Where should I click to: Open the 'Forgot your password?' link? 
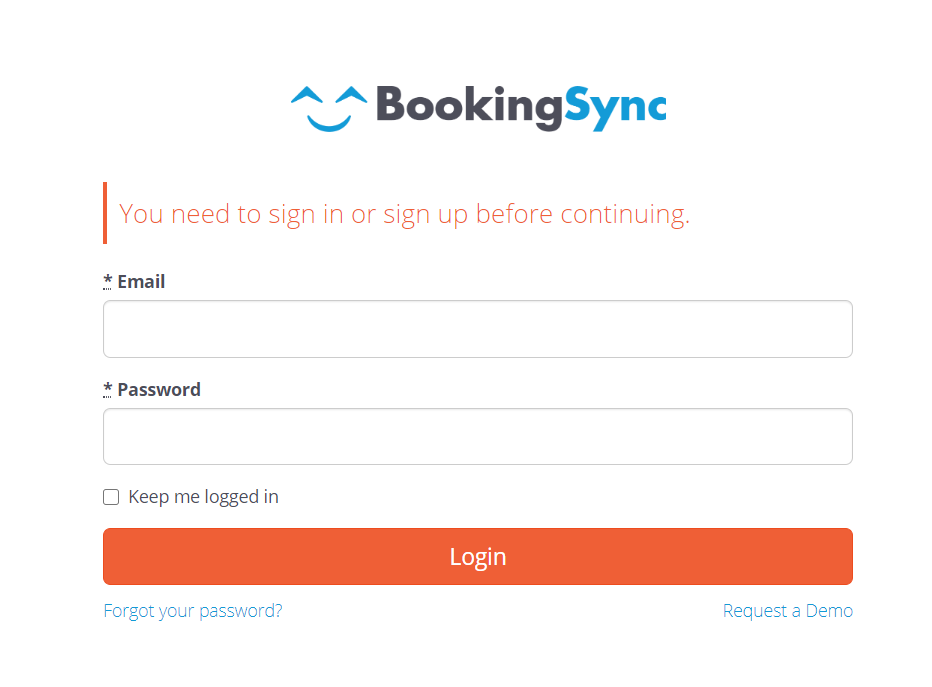(193, 611)
